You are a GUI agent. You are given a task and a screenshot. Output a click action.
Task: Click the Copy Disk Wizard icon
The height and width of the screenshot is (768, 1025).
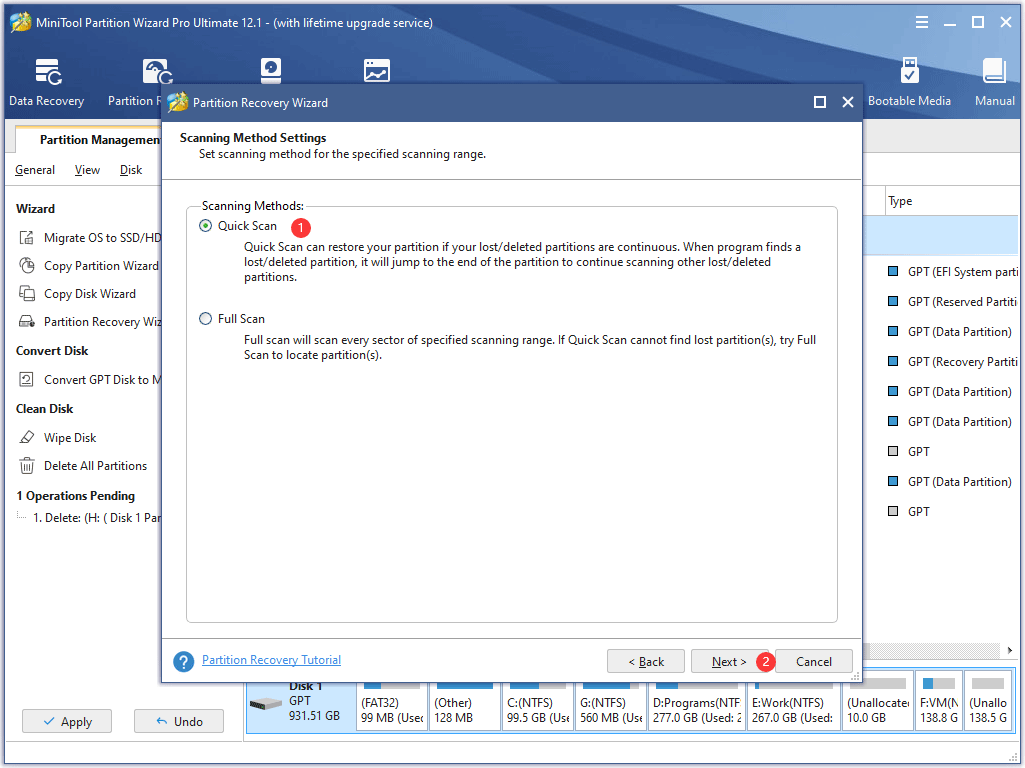pos(27,293)
